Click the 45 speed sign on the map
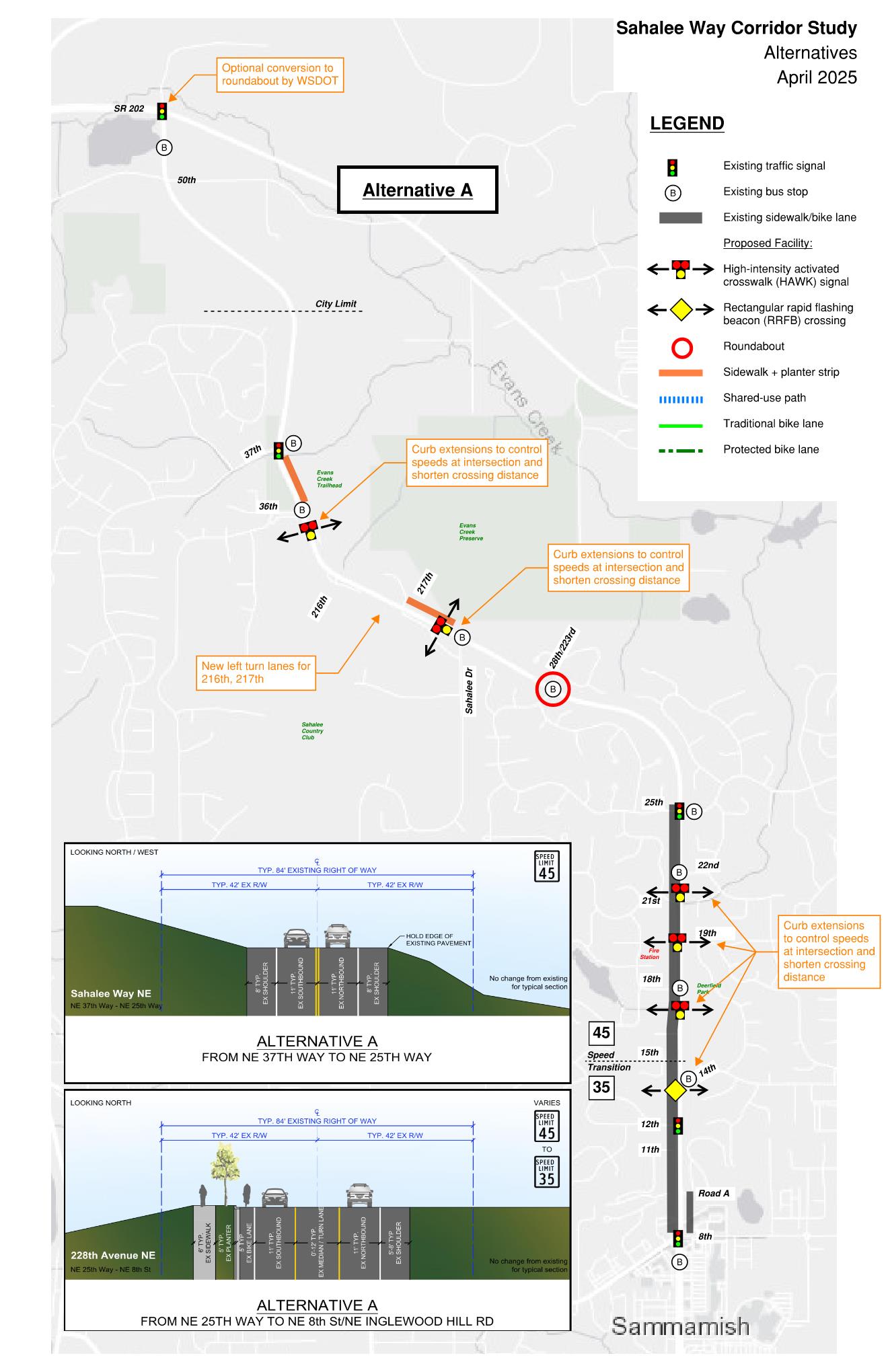The height and width of the screenshot is (1372, 888). 601,1033
